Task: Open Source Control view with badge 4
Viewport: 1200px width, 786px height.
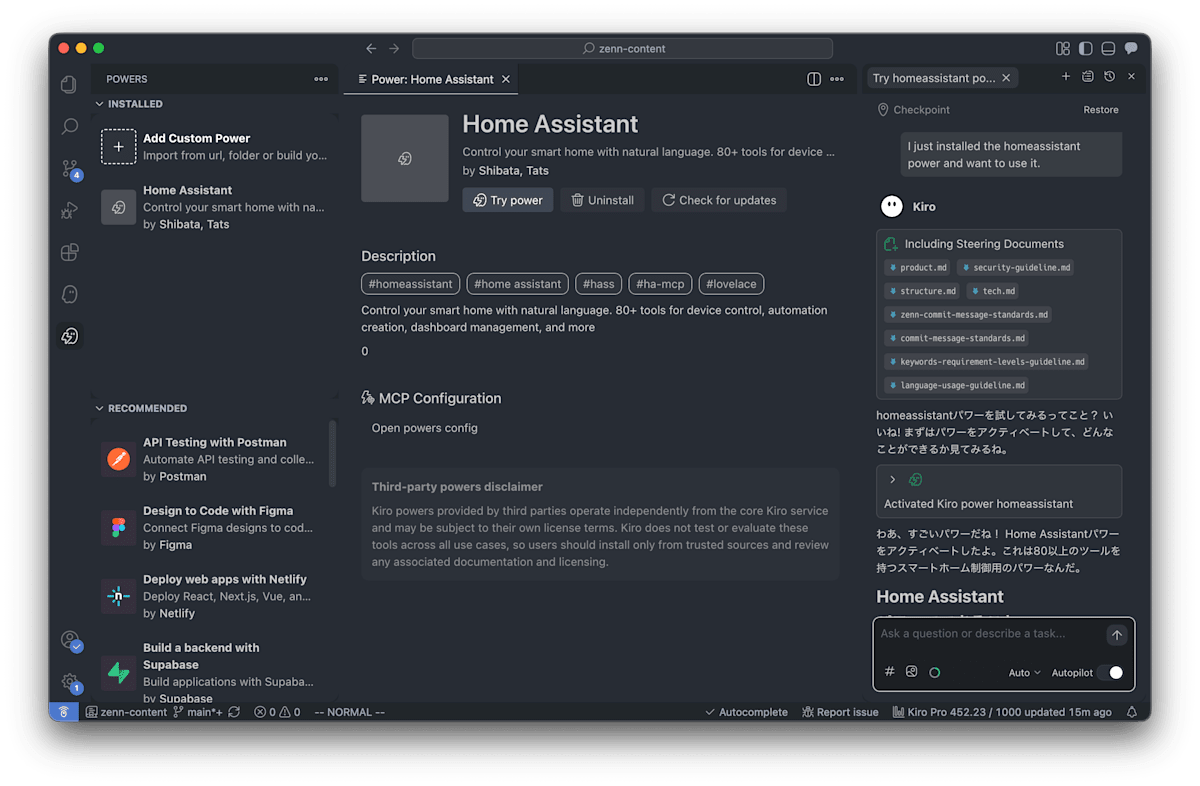Action: coord(69,169)
